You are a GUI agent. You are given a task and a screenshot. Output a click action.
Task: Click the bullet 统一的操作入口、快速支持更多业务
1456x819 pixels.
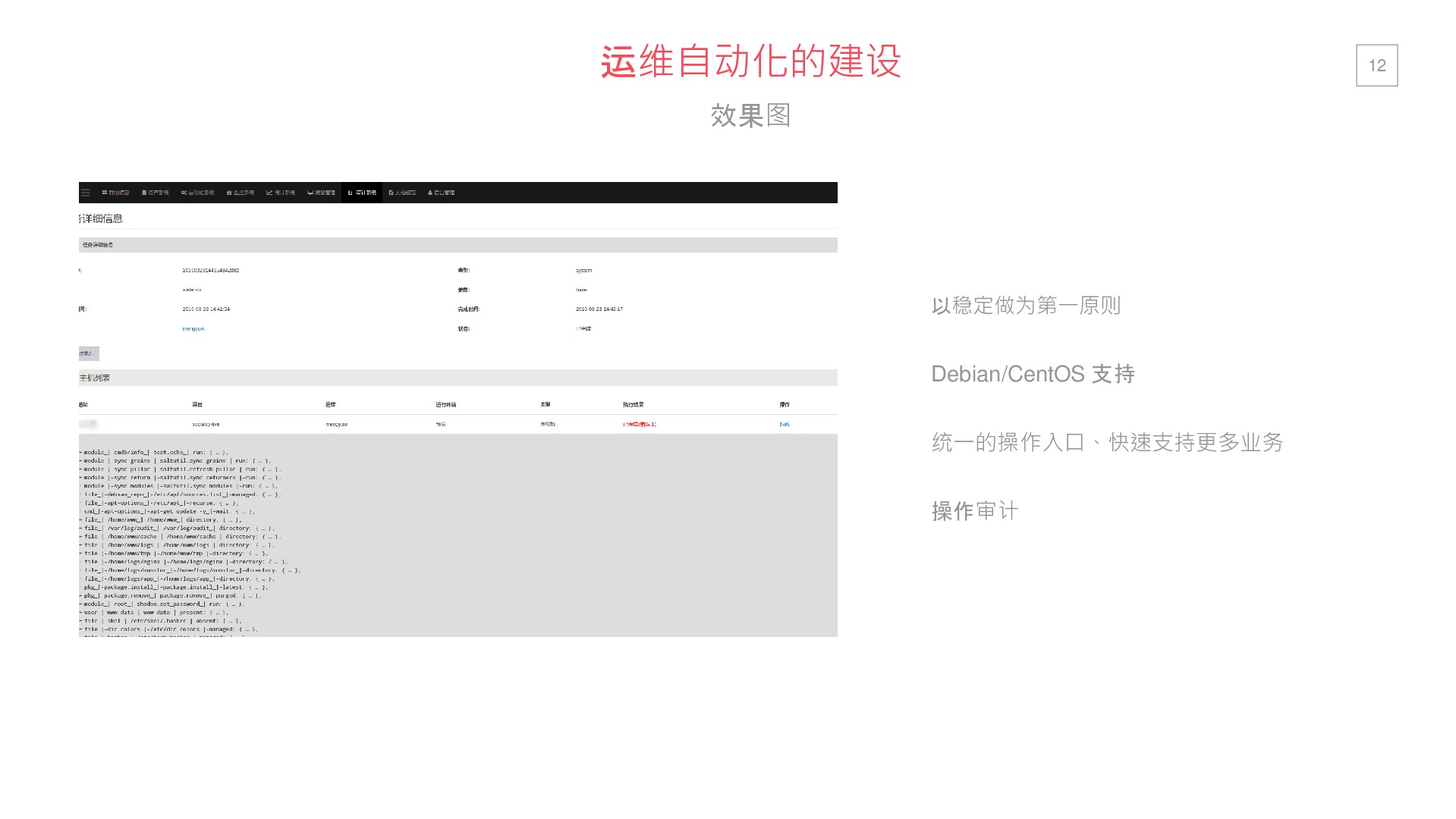1107,442
